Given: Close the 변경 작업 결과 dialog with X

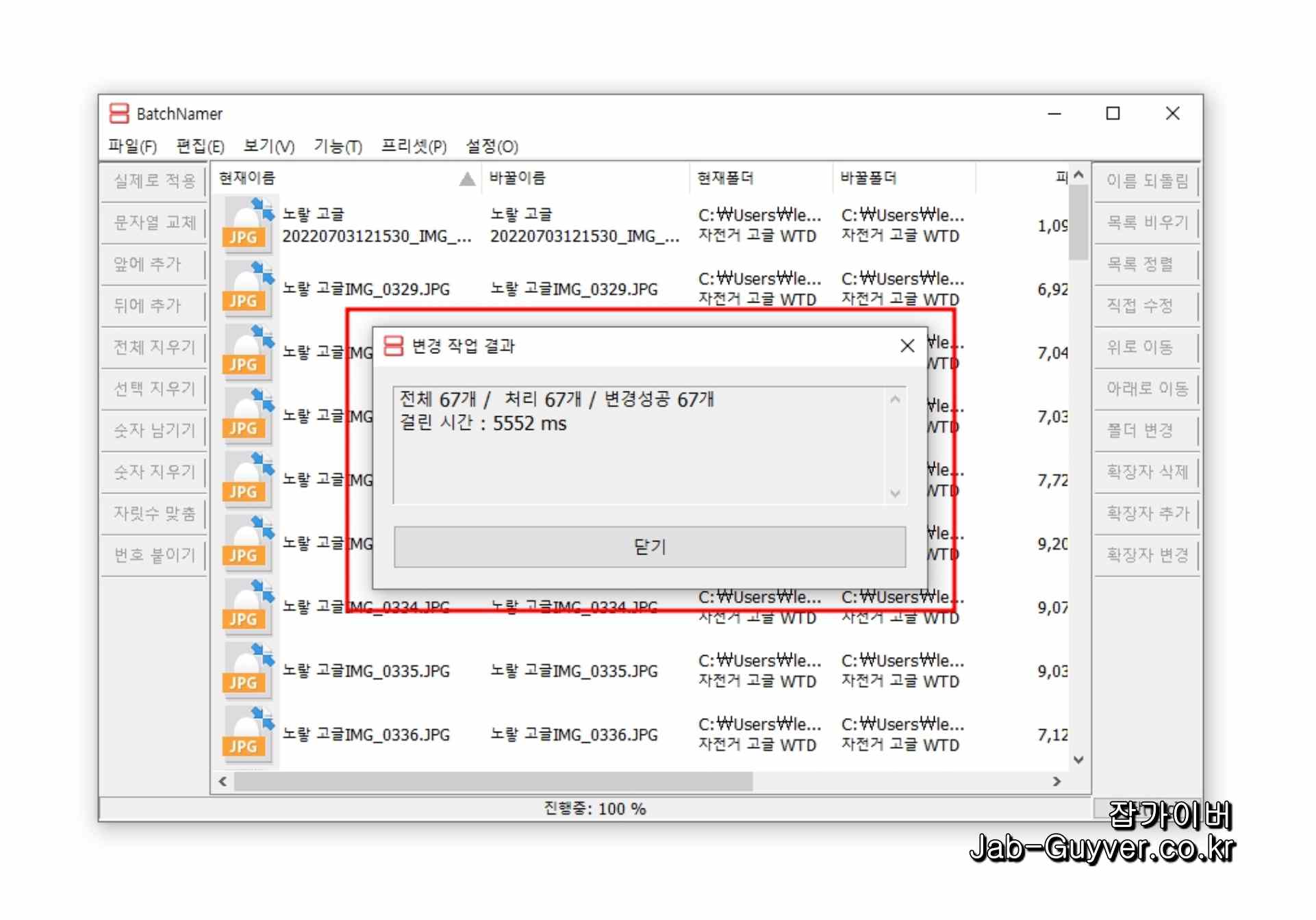Looking at the screenshot, I should pos(907,346).
